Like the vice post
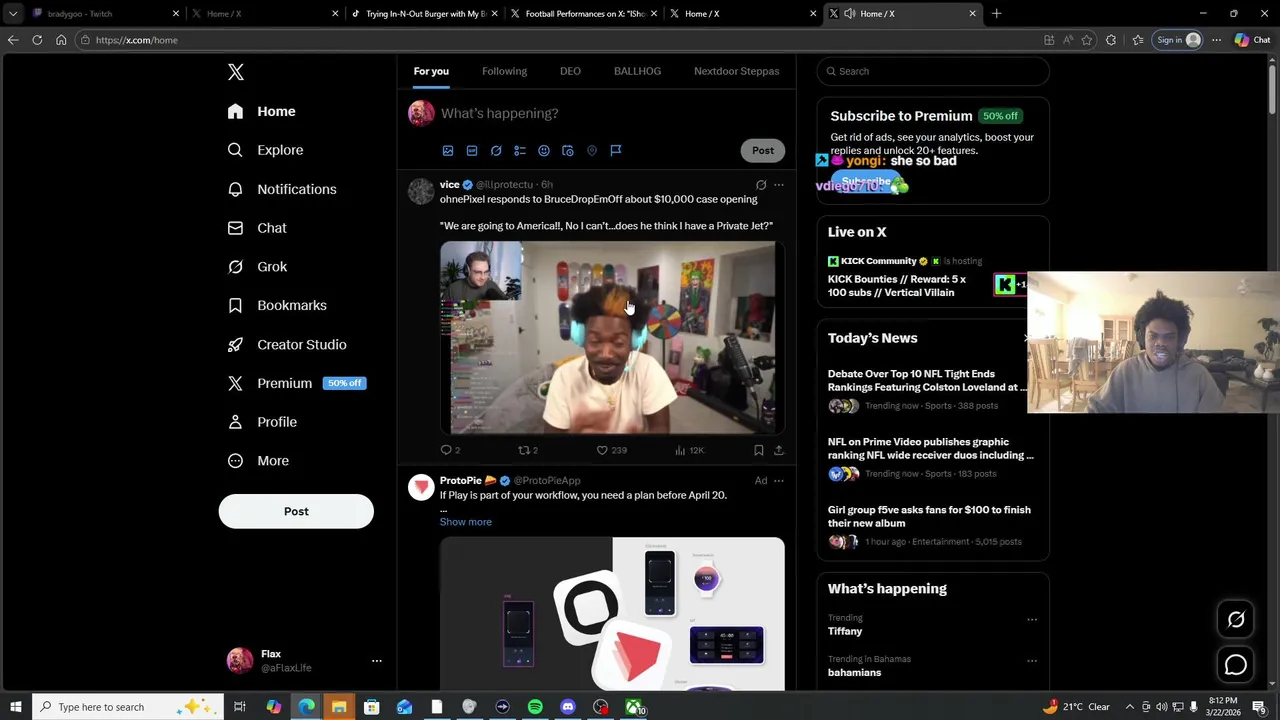 click(x=611, y=451)
